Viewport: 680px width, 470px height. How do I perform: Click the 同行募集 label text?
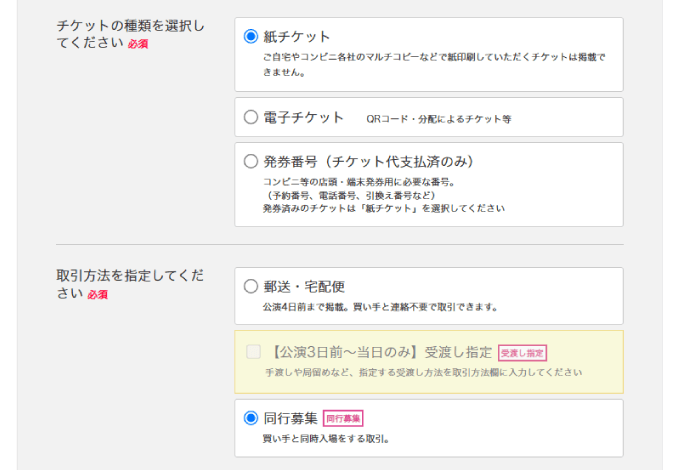(291, 418)
